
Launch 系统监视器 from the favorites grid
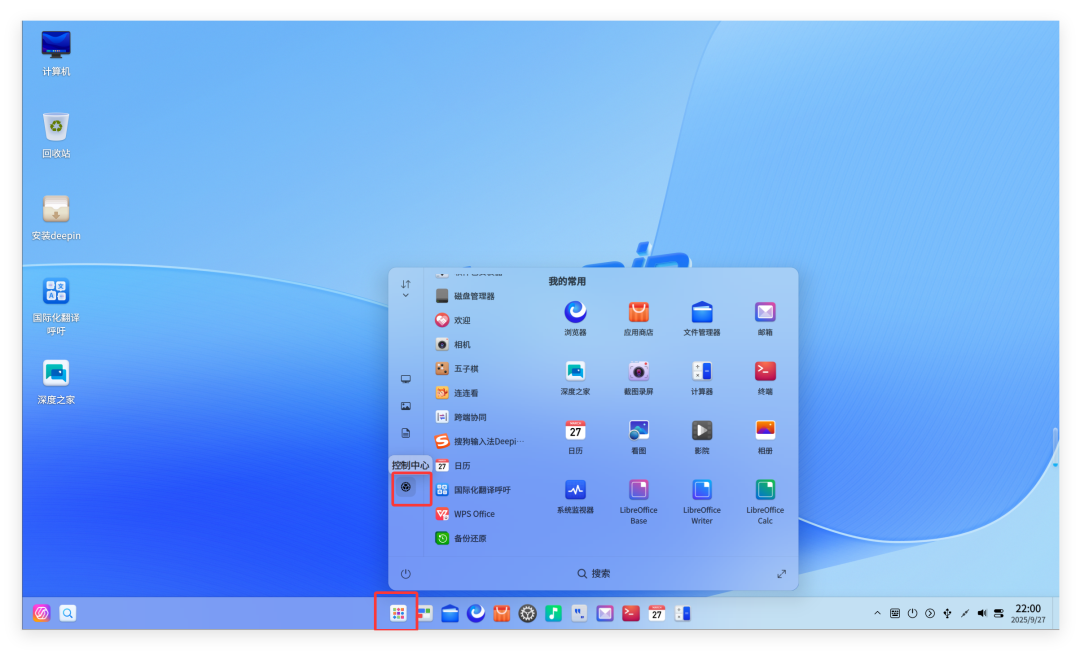(575, 496)
